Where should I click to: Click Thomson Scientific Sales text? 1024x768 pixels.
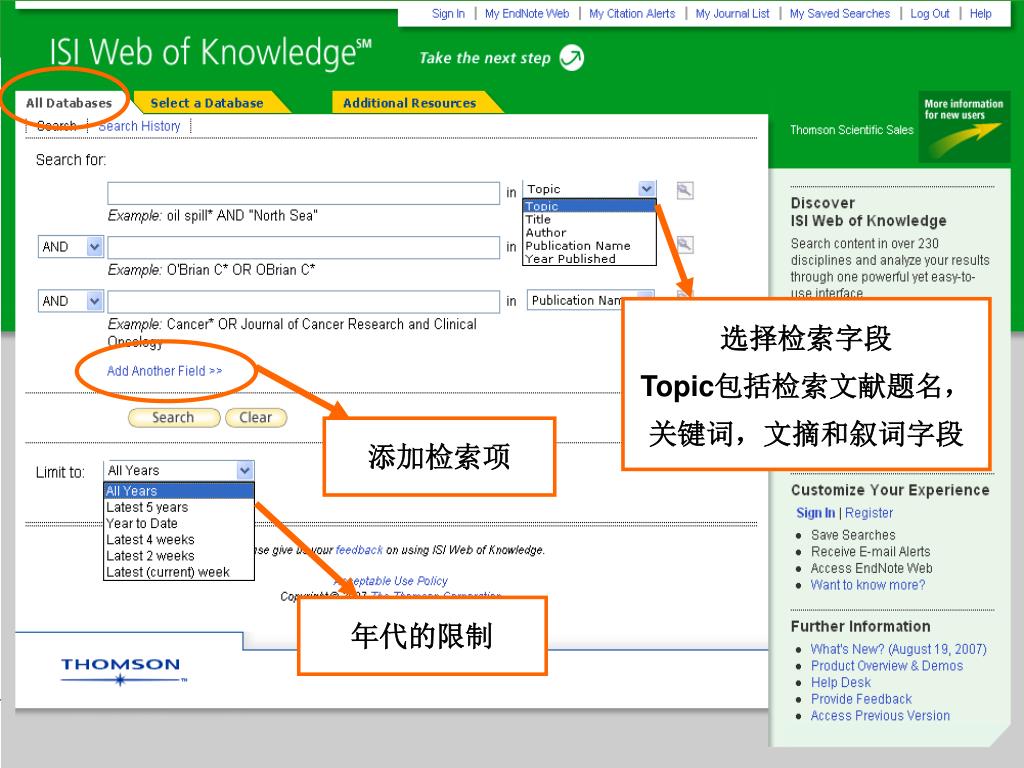852,129
